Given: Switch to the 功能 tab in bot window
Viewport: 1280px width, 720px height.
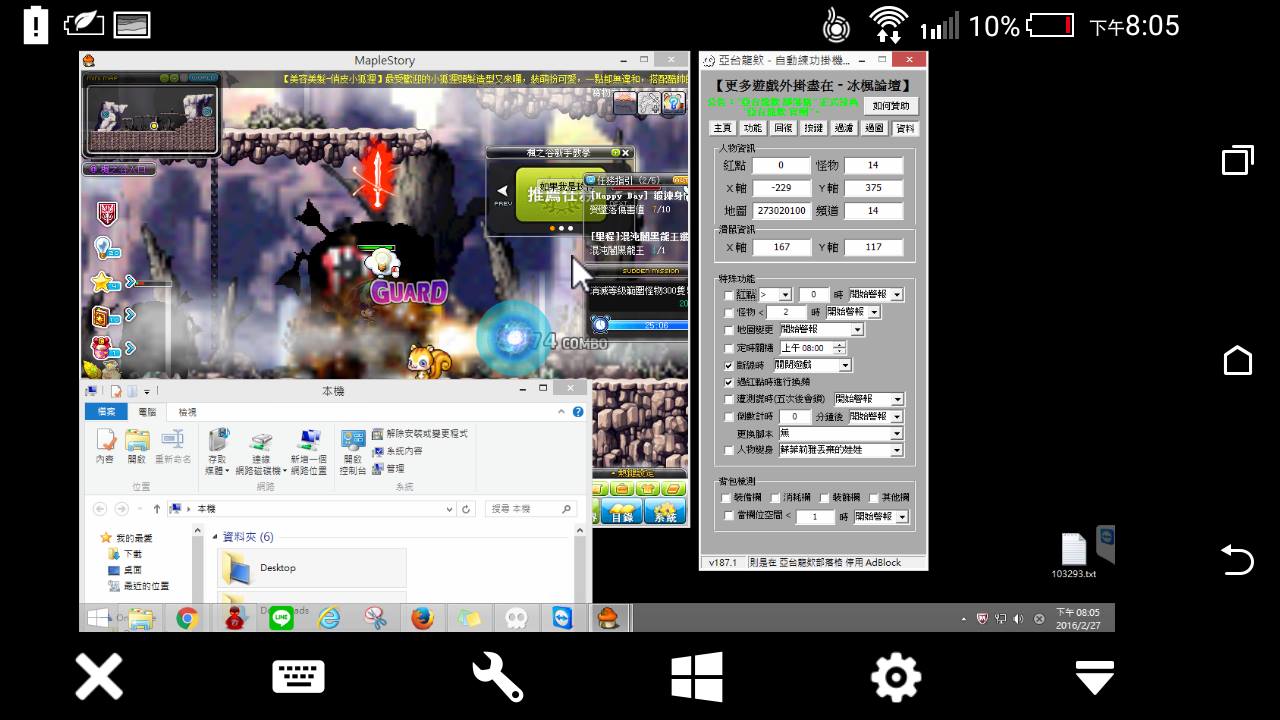Looking at the screenshot, I should coord(753,128).
